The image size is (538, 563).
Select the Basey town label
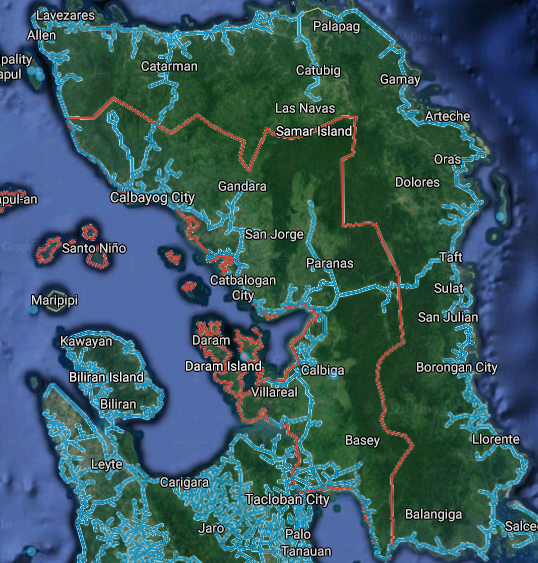click(362, 441)
